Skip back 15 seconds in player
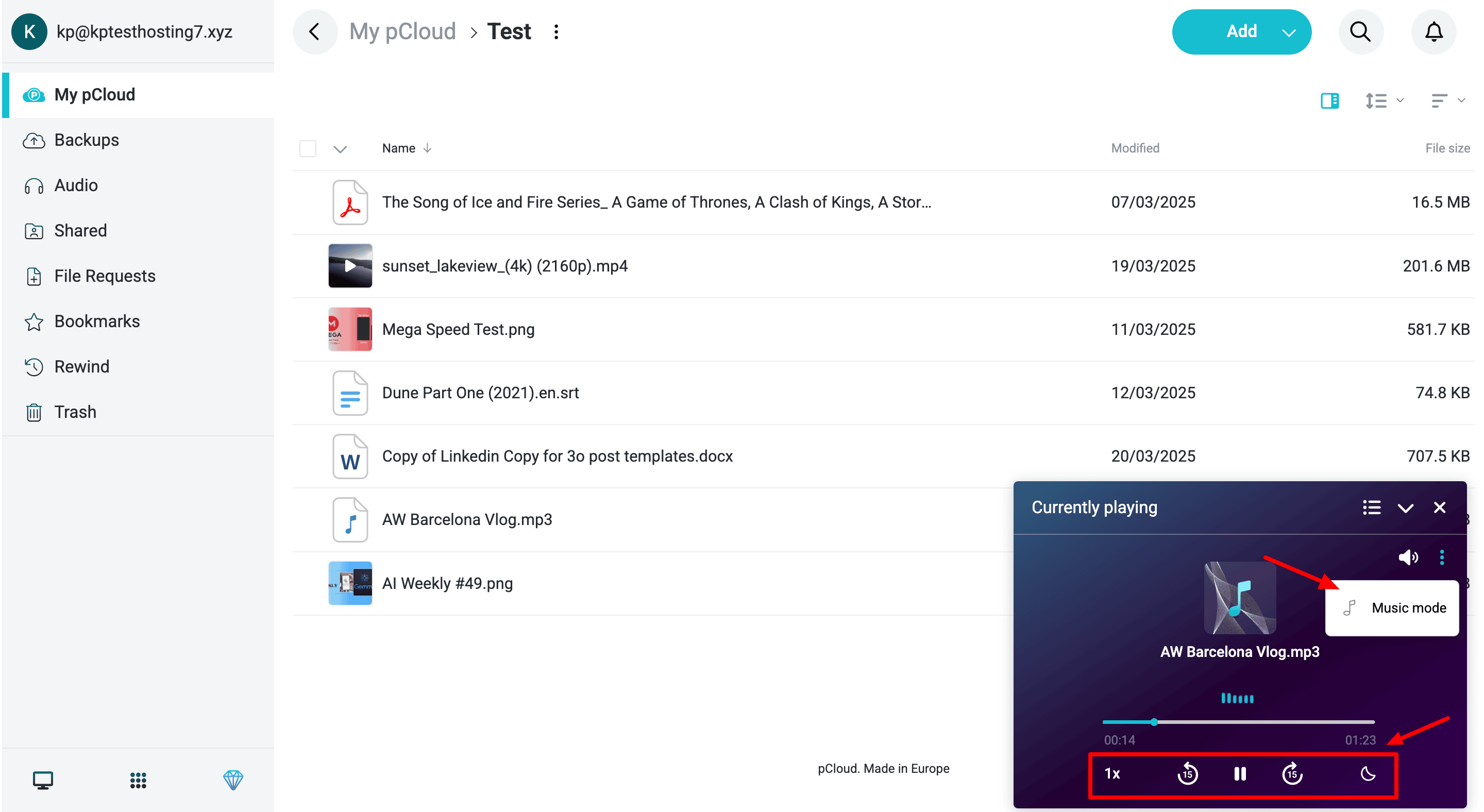Screen dimensions: 1484x812 [x=1187, y=774]
